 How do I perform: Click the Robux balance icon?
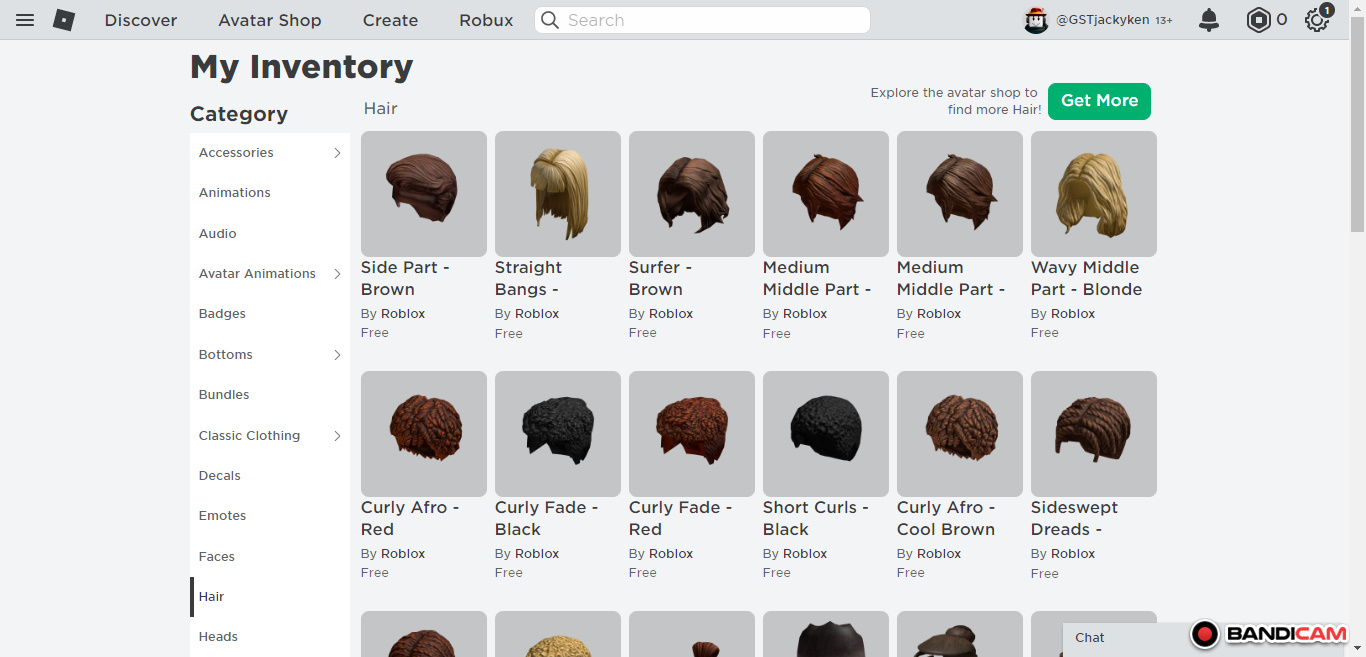[1258, 20]
